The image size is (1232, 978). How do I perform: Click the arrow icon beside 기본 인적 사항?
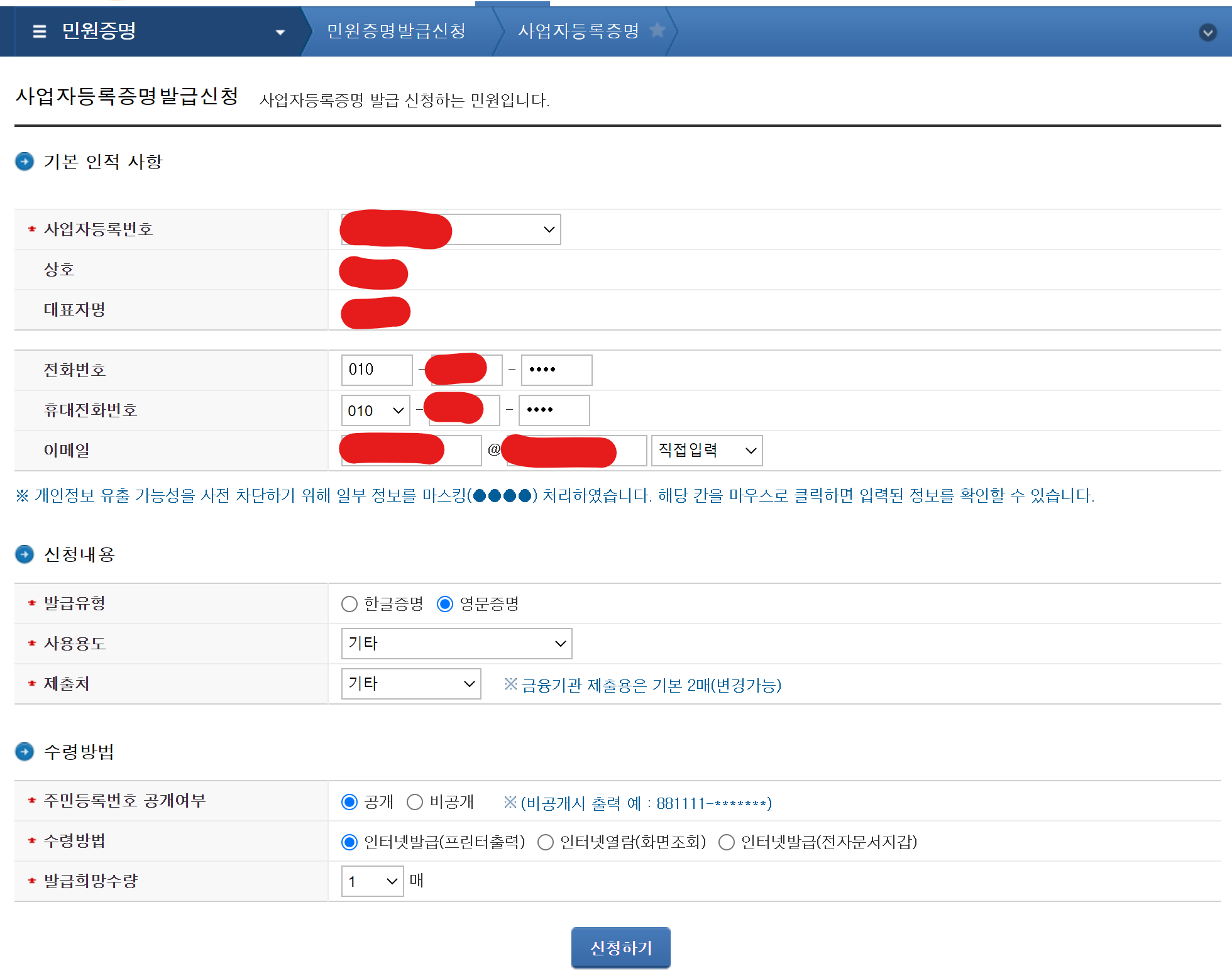coord(25,162)
